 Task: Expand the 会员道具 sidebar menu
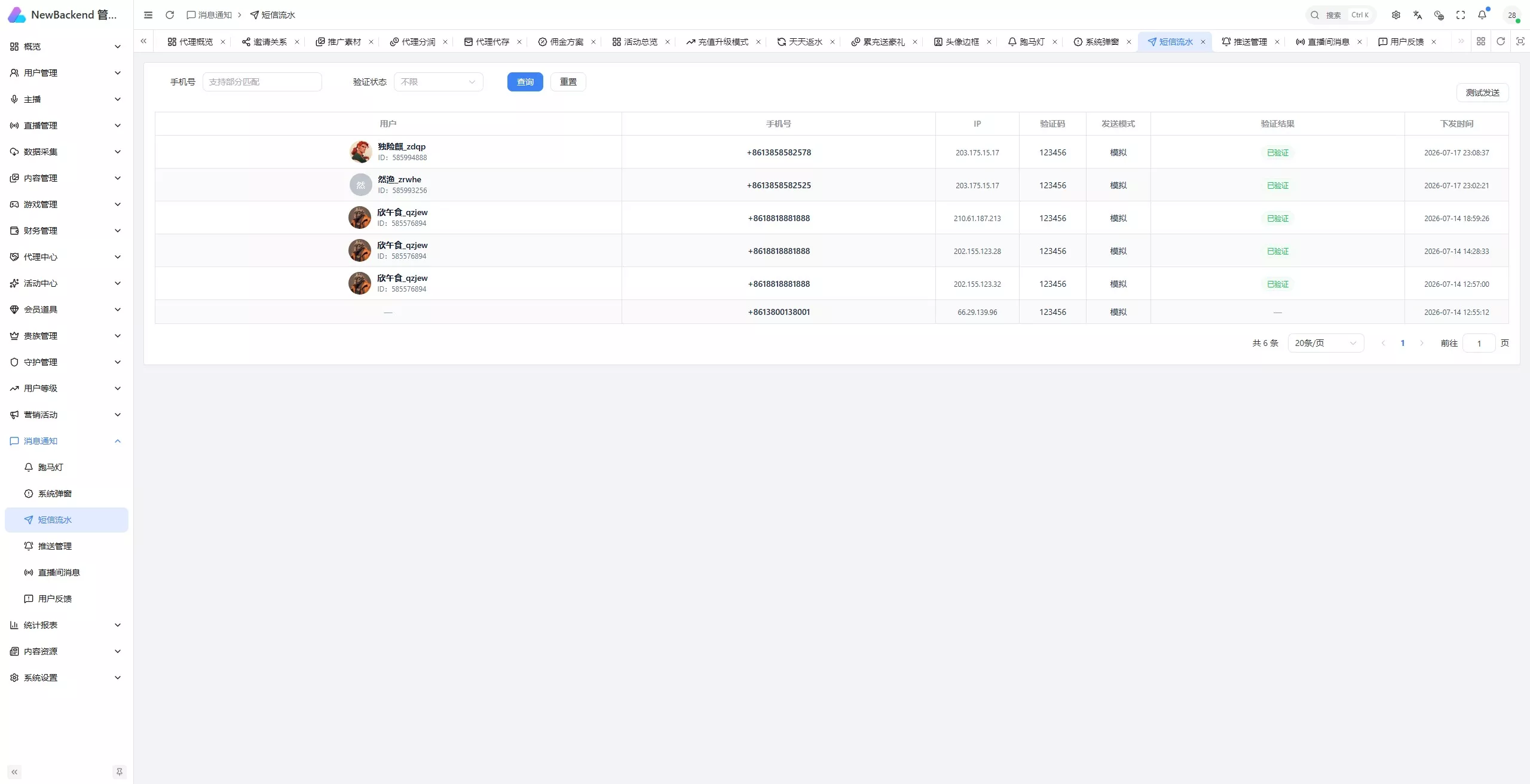point(66,310)
